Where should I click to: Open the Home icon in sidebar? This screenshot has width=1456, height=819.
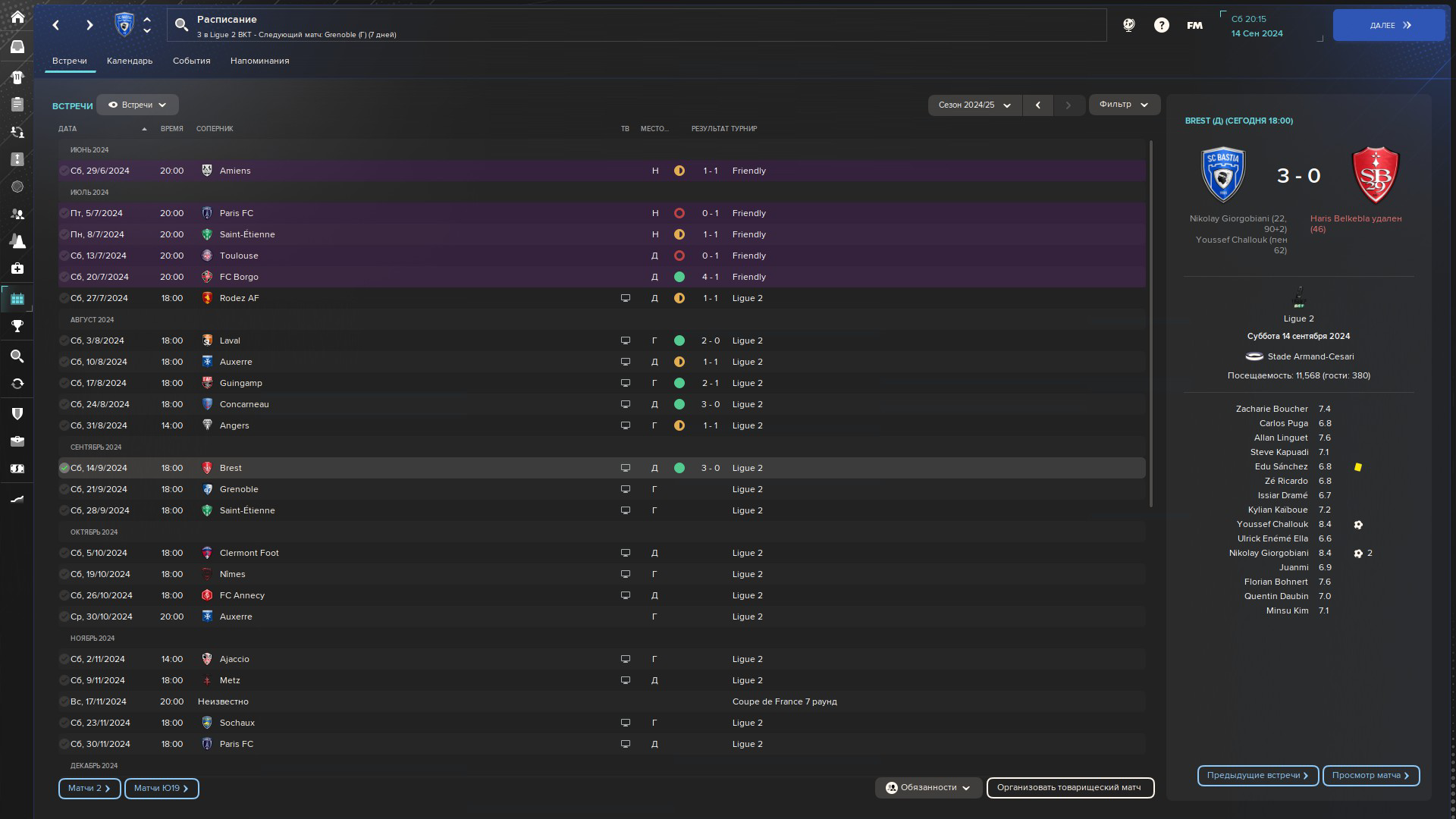[x=17, y=17]
